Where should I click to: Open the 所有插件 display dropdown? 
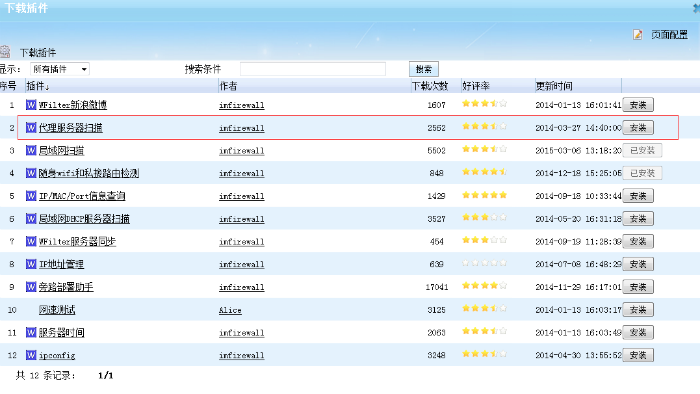[60, 69]
